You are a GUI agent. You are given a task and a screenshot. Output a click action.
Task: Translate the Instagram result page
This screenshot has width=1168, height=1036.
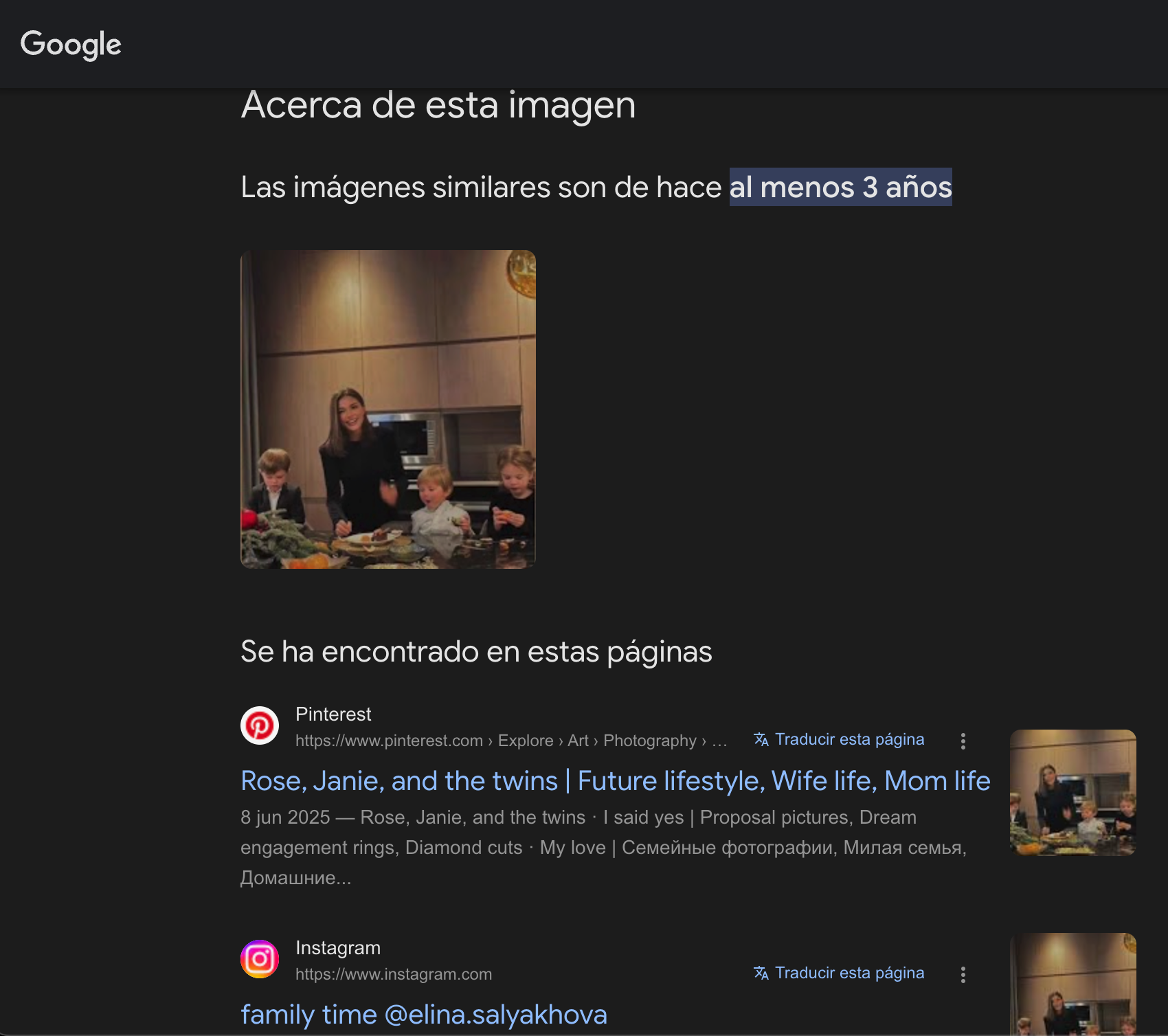coord(849,973)
